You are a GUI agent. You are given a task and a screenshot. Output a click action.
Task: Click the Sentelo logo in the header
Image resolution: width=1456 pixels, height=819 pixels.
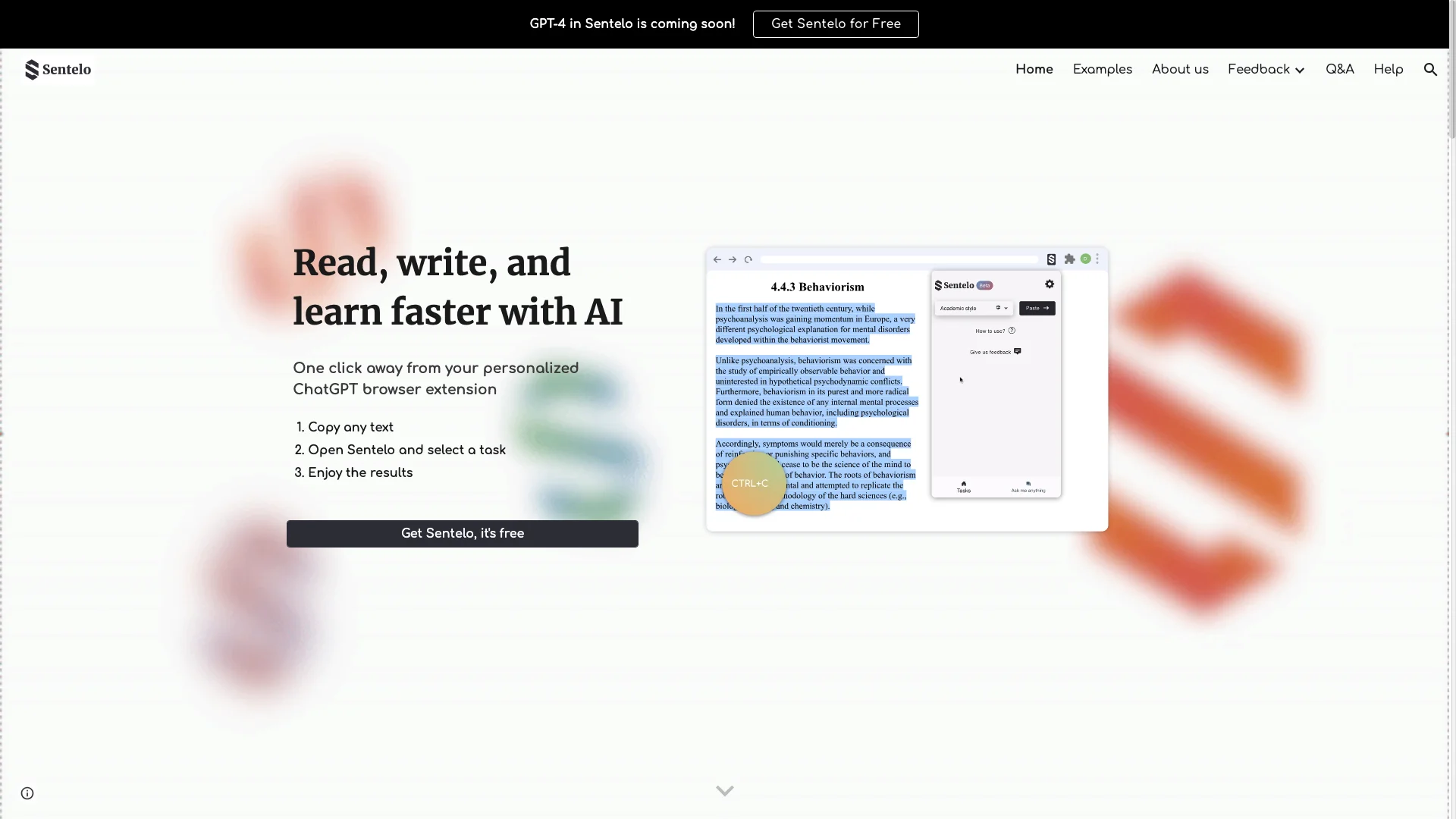pos(58,70)
